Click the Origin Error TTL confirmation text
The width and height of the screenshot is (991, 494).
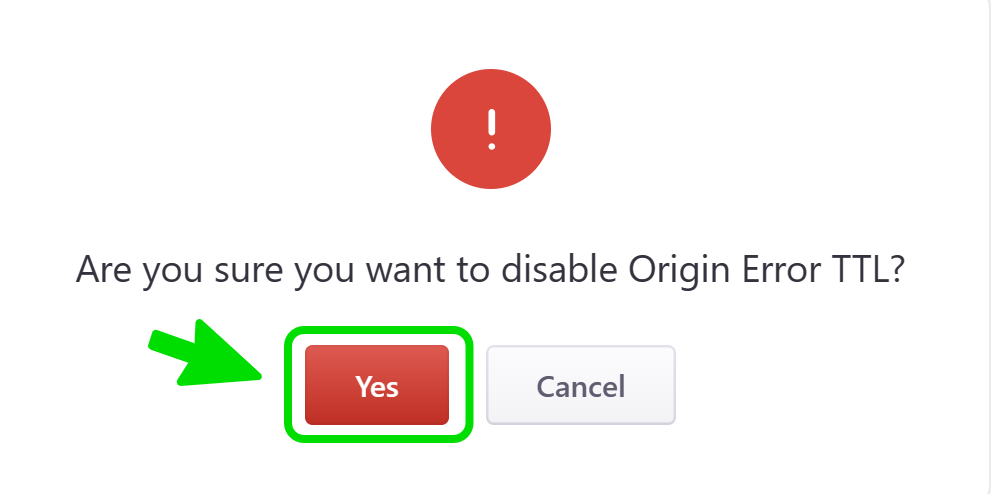point(490,270)
